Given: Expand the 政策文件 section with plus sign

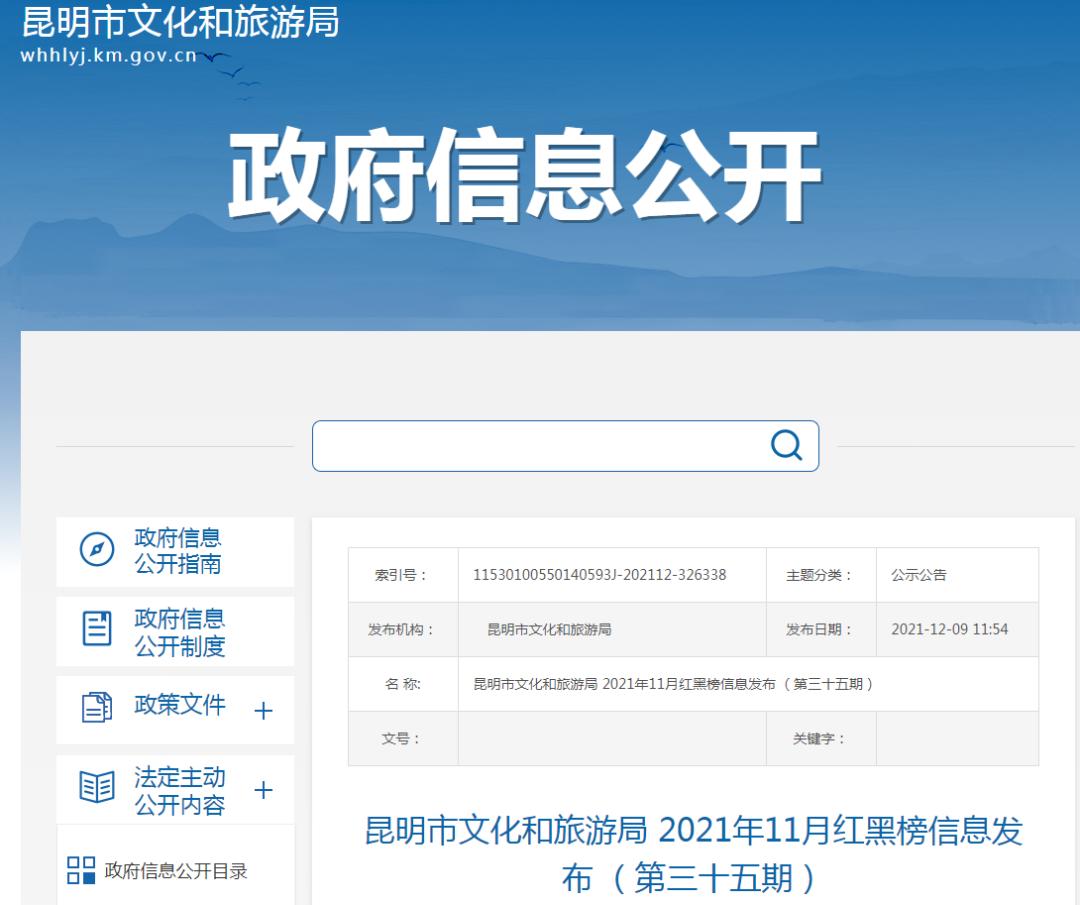Looking at the screenshot, I should point(263,711).
